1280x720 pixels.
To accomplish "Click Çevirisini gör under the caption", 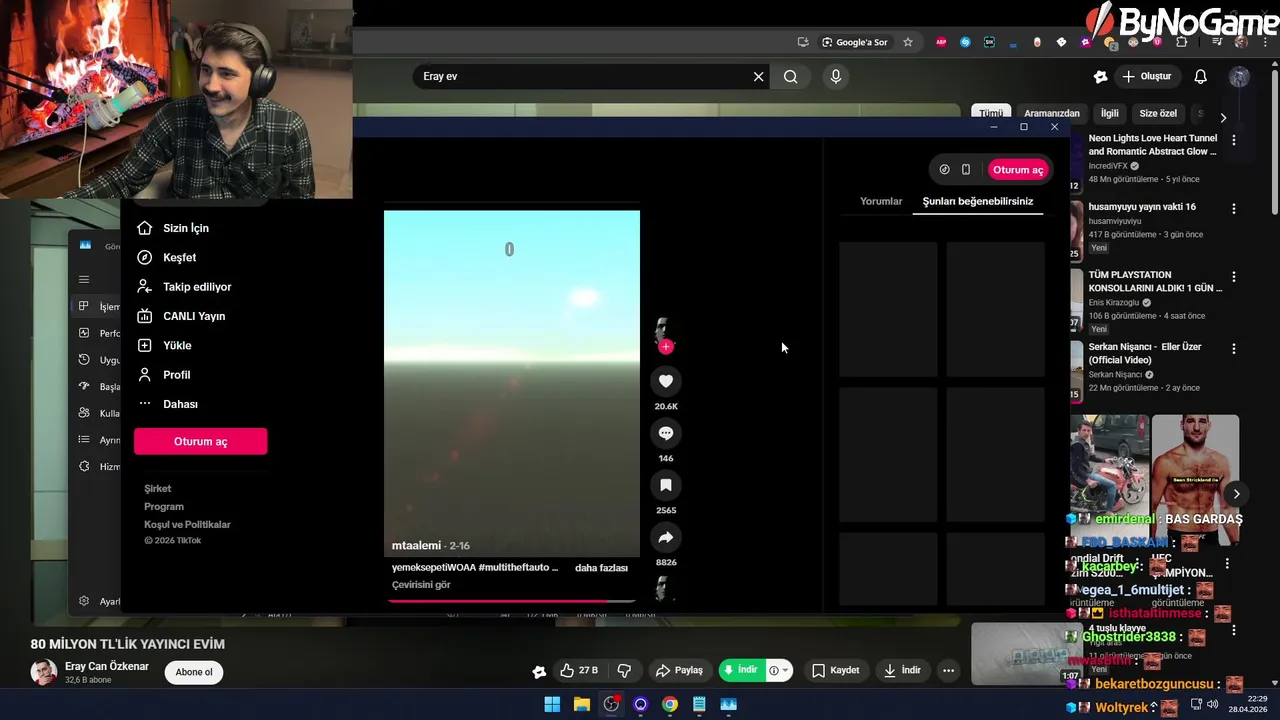I will coord(421,585).
